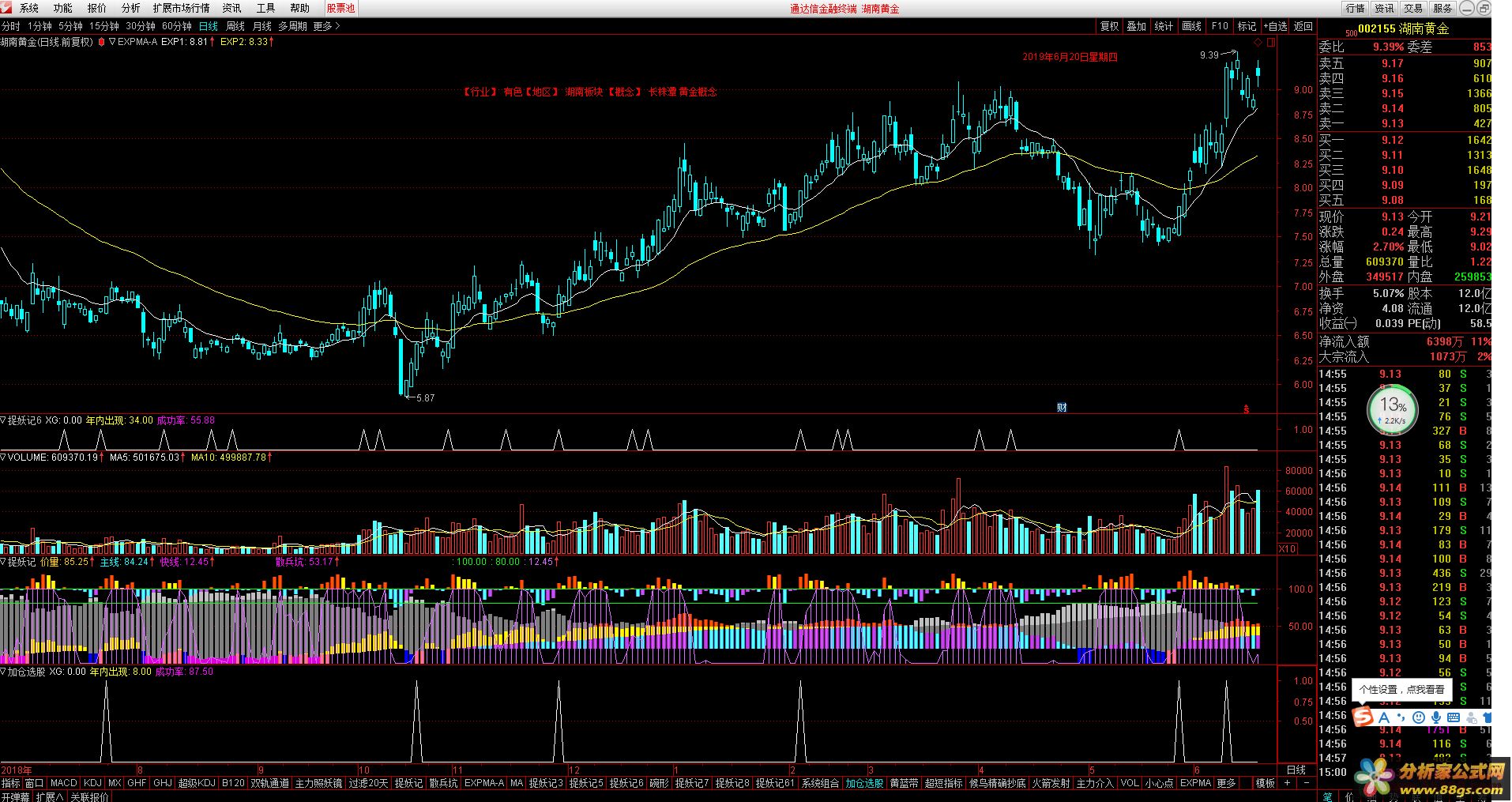The width and height of the screenshot is (1512, 802).
Task: Click the 窗口 tab in bottom bar
Action: tap(34, 783)
